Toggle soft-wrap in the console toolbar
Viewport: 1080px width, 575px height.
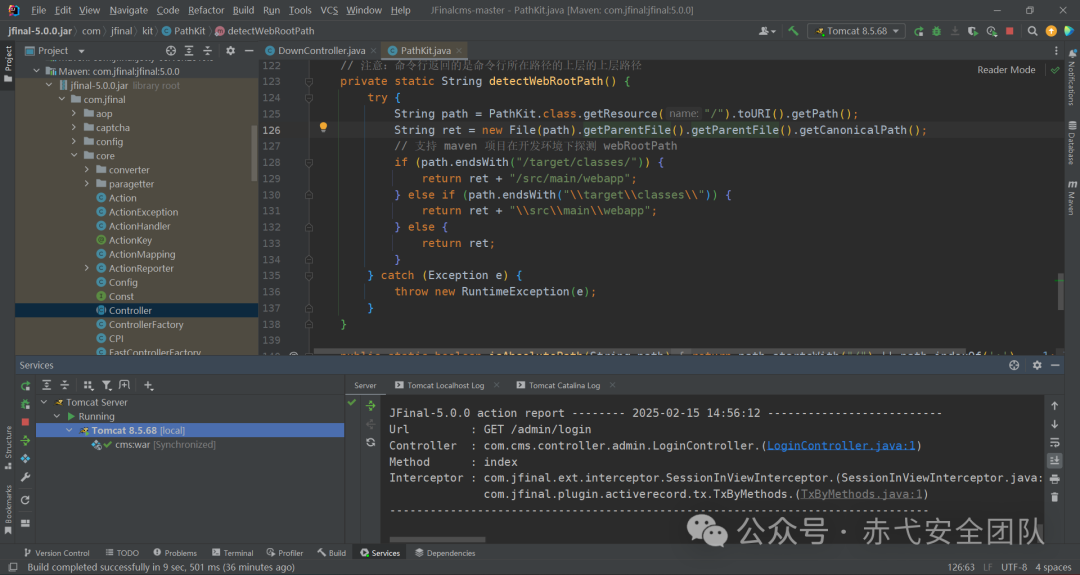pyautogui.click(x=1055, y=442)
